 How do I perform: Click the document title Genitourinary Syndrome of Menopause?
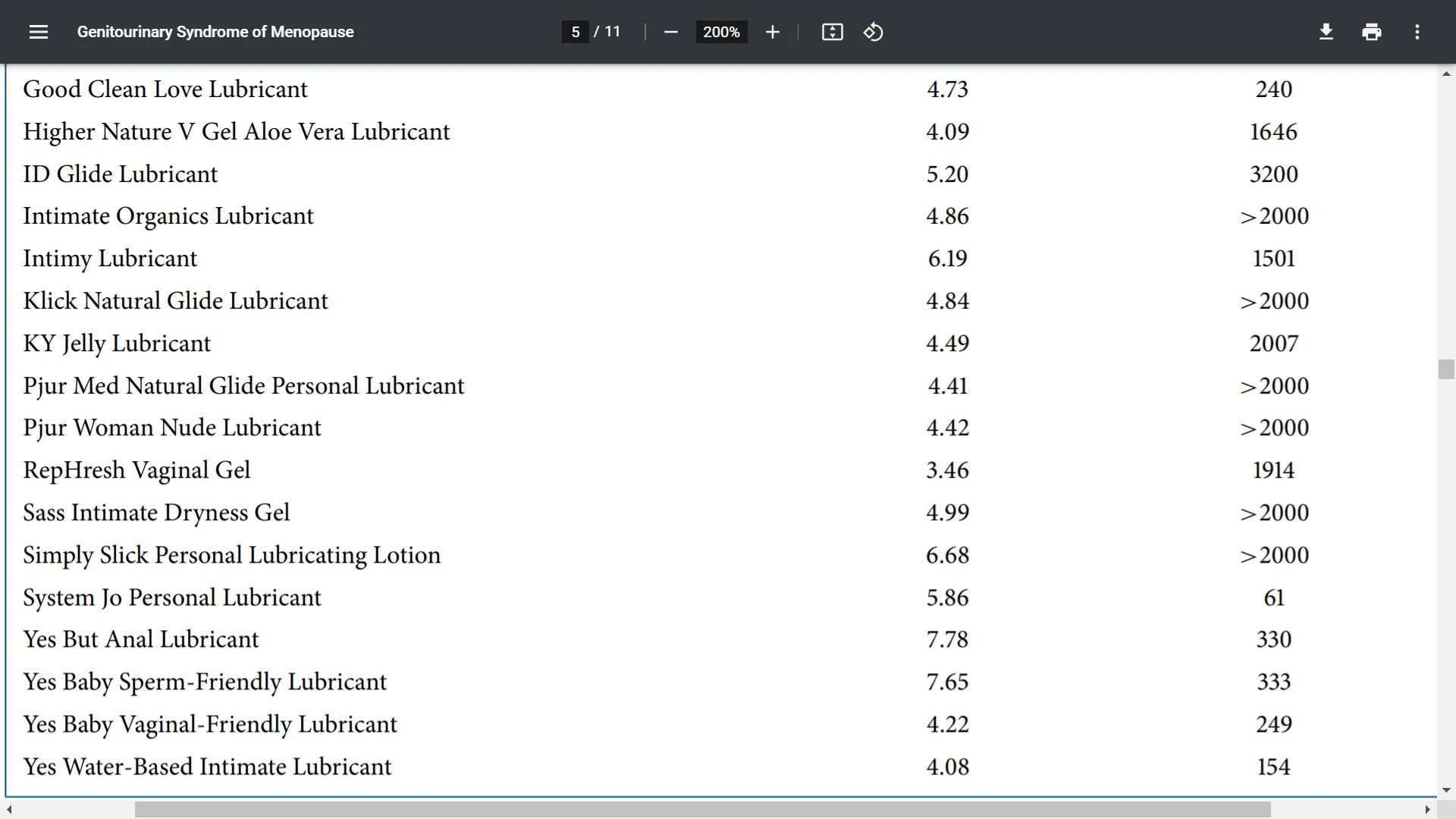pyautogui.click(x=215, y=32)
